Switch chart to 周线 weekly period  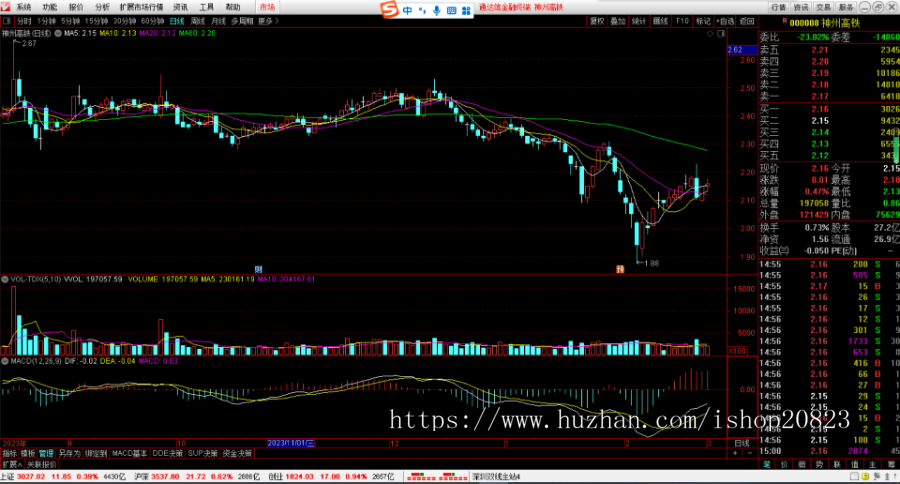pos(197,20)
